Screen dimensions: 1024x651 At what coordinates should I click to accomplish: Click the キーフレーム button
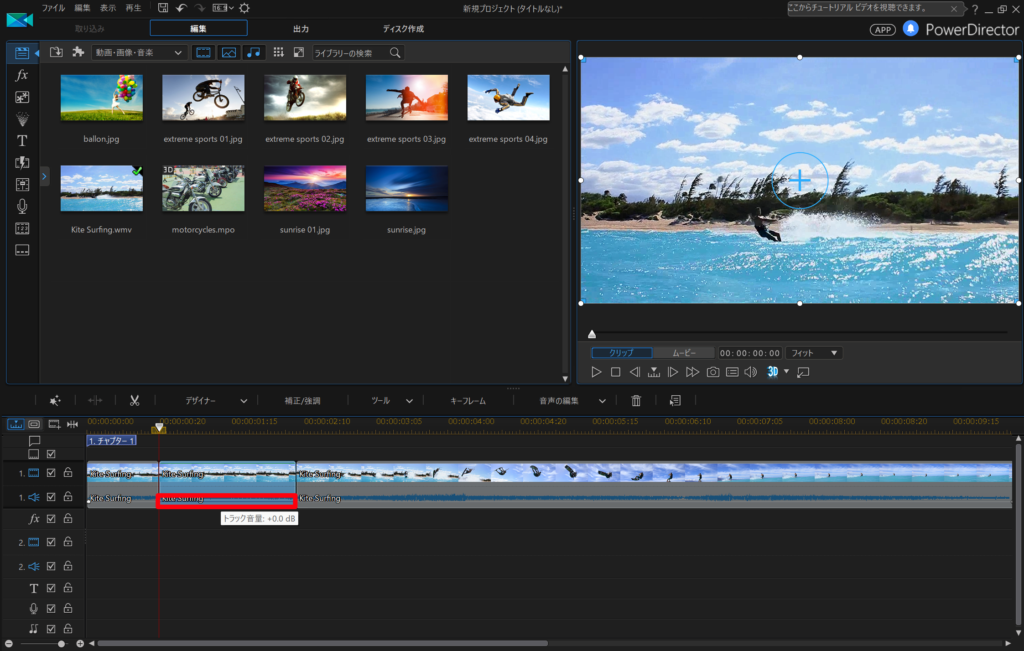(x=468, y=400)
